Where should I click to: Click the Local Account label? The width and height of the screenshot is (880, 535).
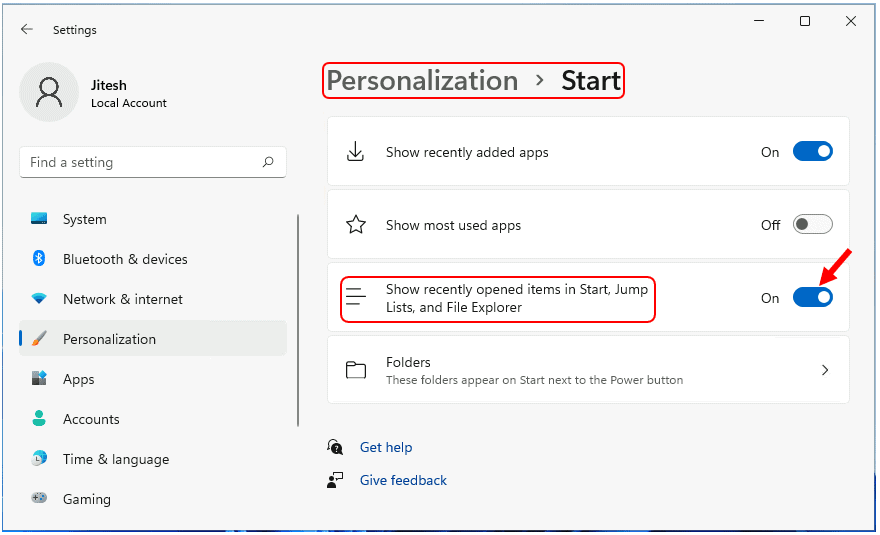[x=129, y=103]
